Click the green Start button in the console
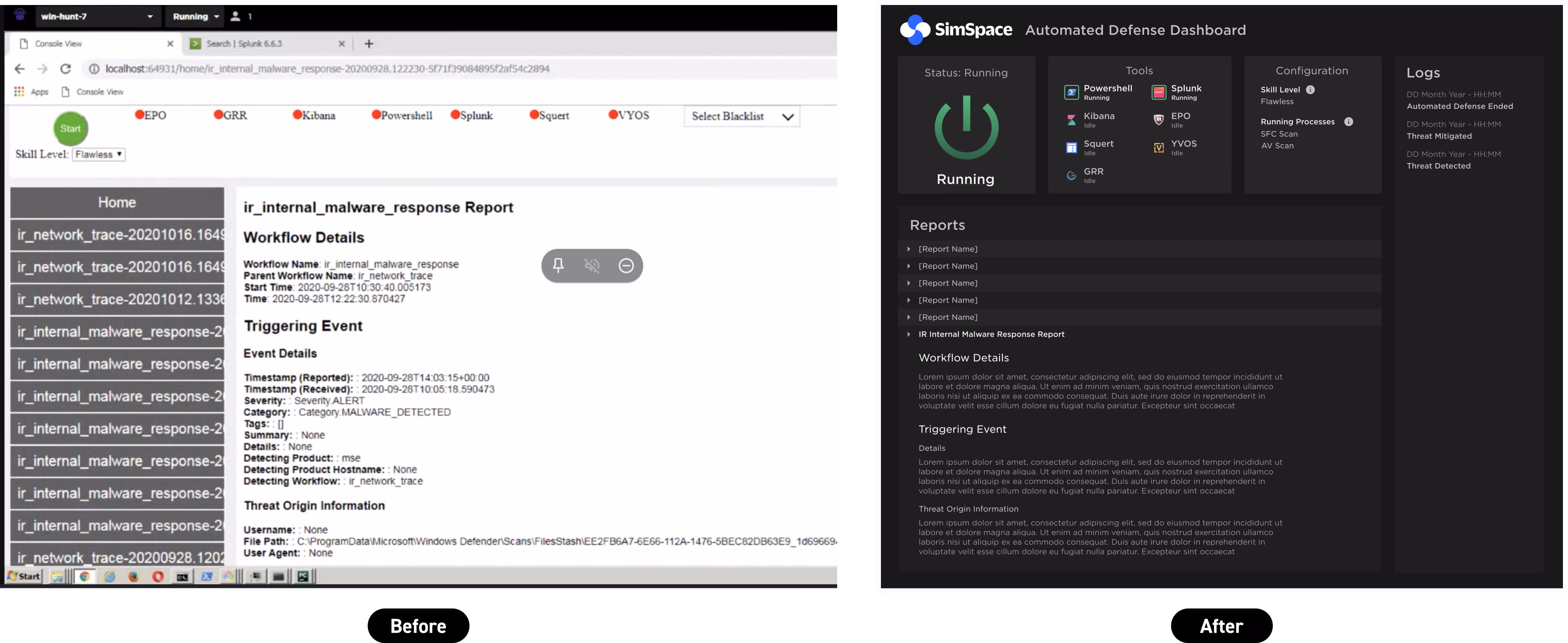 pos(70,128)
